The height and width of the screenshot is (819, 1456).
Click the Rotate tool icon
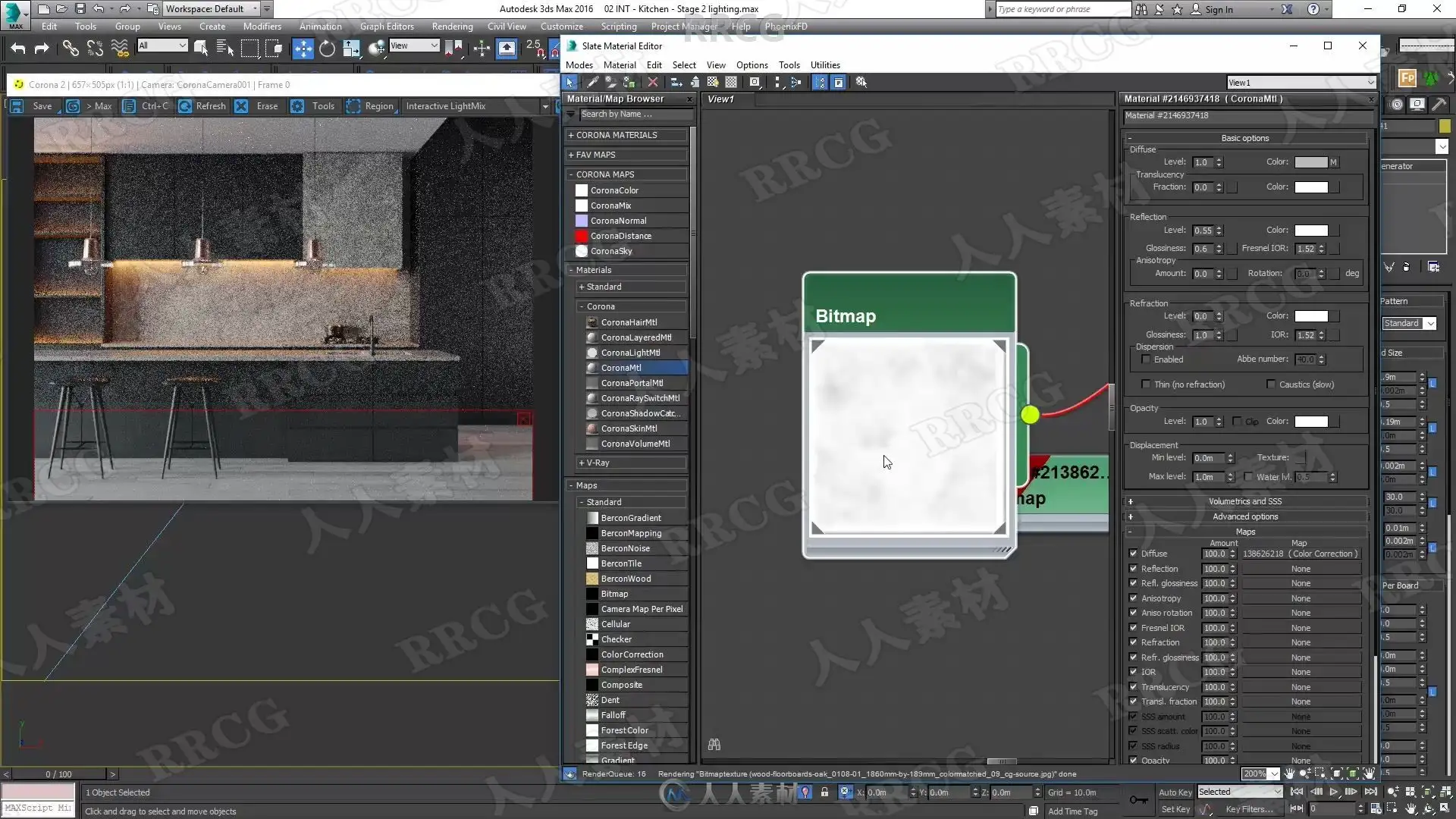tap(327, 49)
